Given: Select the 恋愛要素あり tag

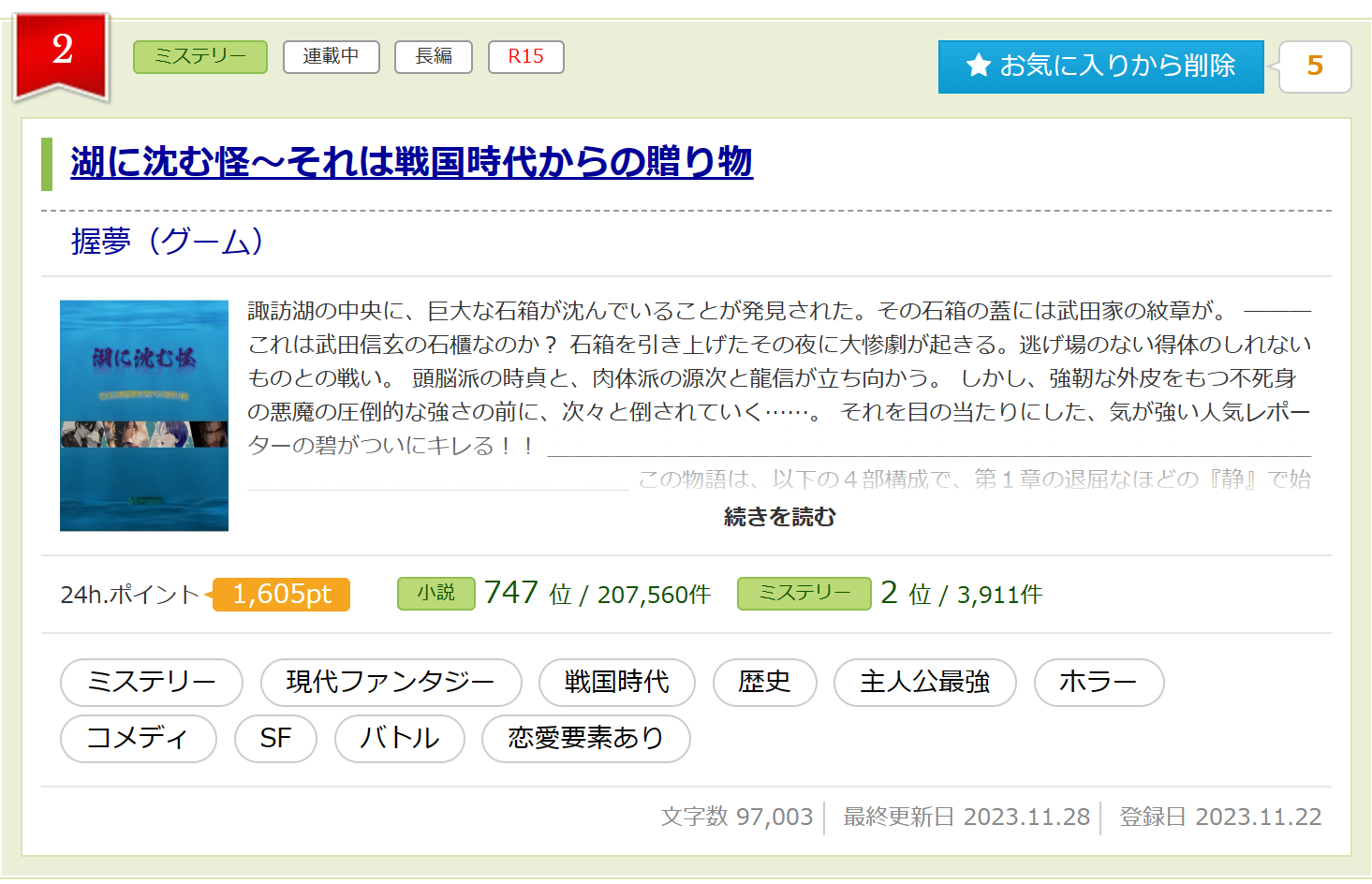Looking at the screenshot, I should pos(585,739).
